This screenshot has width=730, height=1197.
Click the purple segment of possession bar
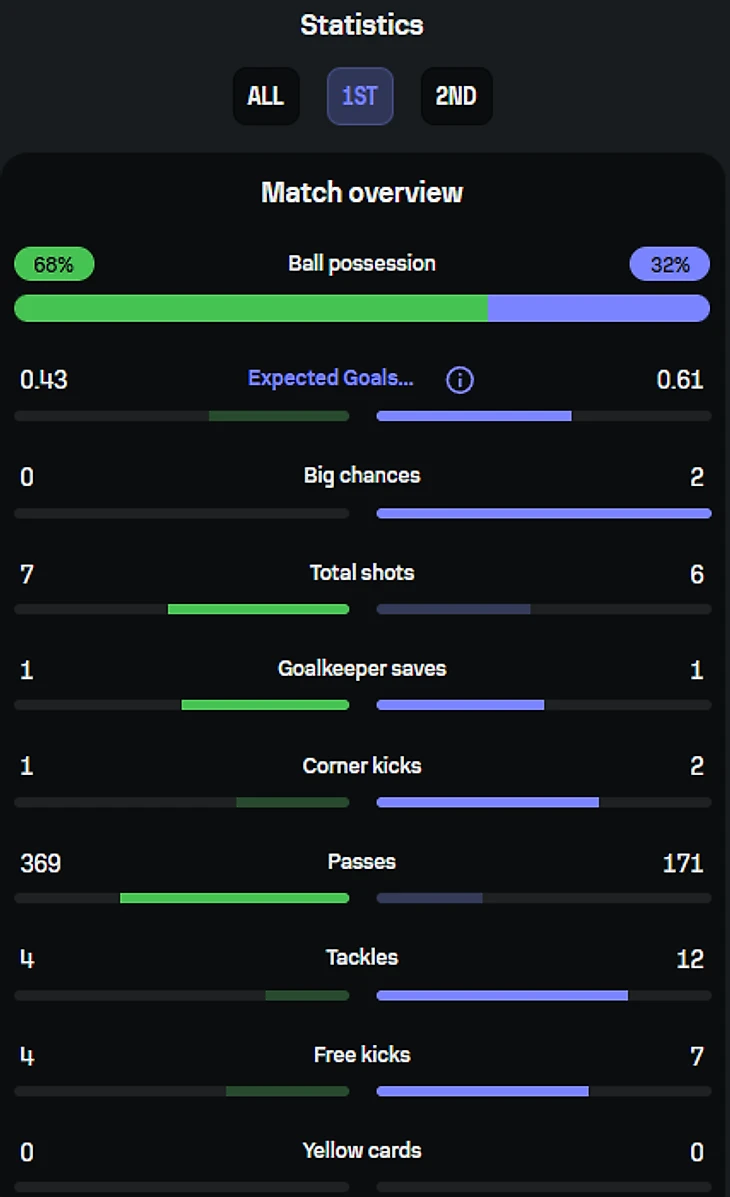(x=598, y=308)
